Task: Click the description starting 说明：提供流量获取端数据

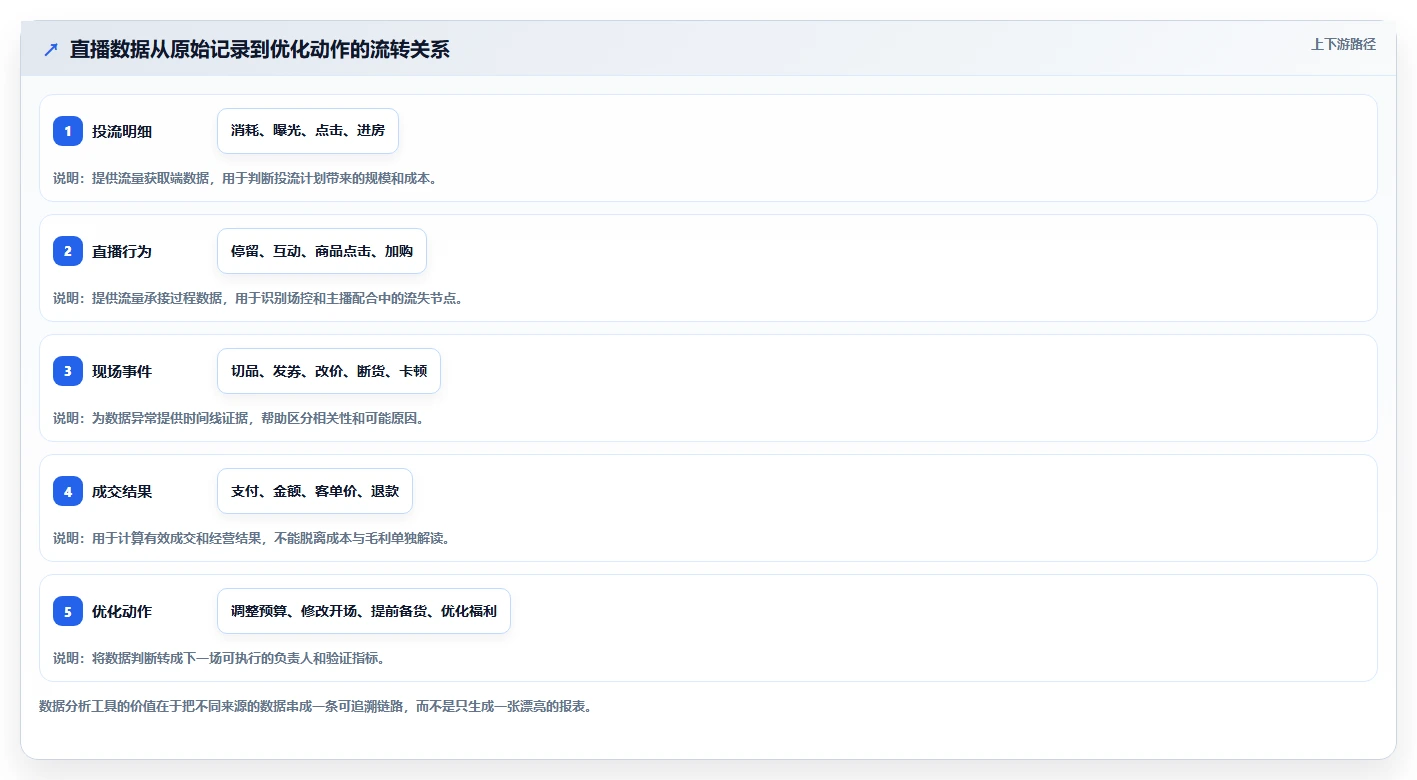Action: [x=245, y=178]
